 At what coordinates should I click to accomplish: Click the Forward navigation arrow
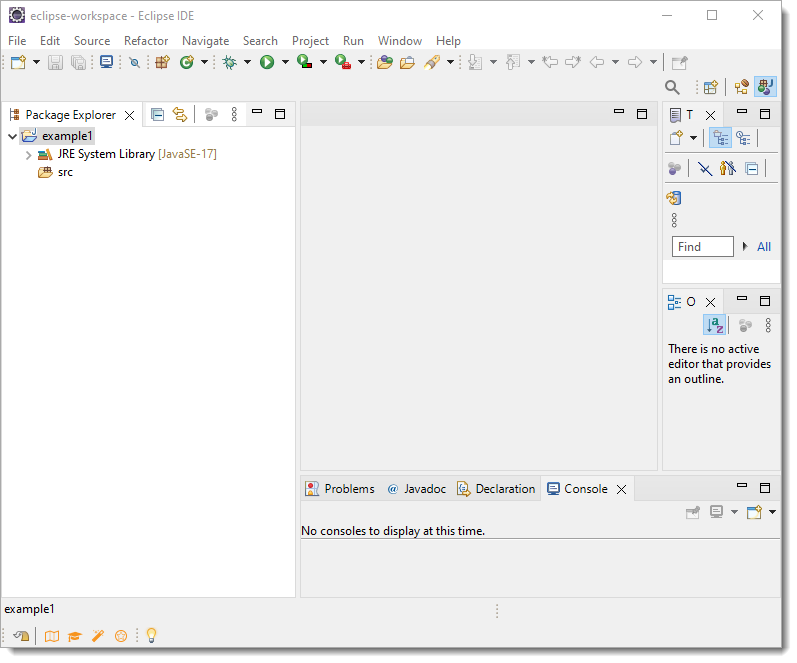pos(635,62)
